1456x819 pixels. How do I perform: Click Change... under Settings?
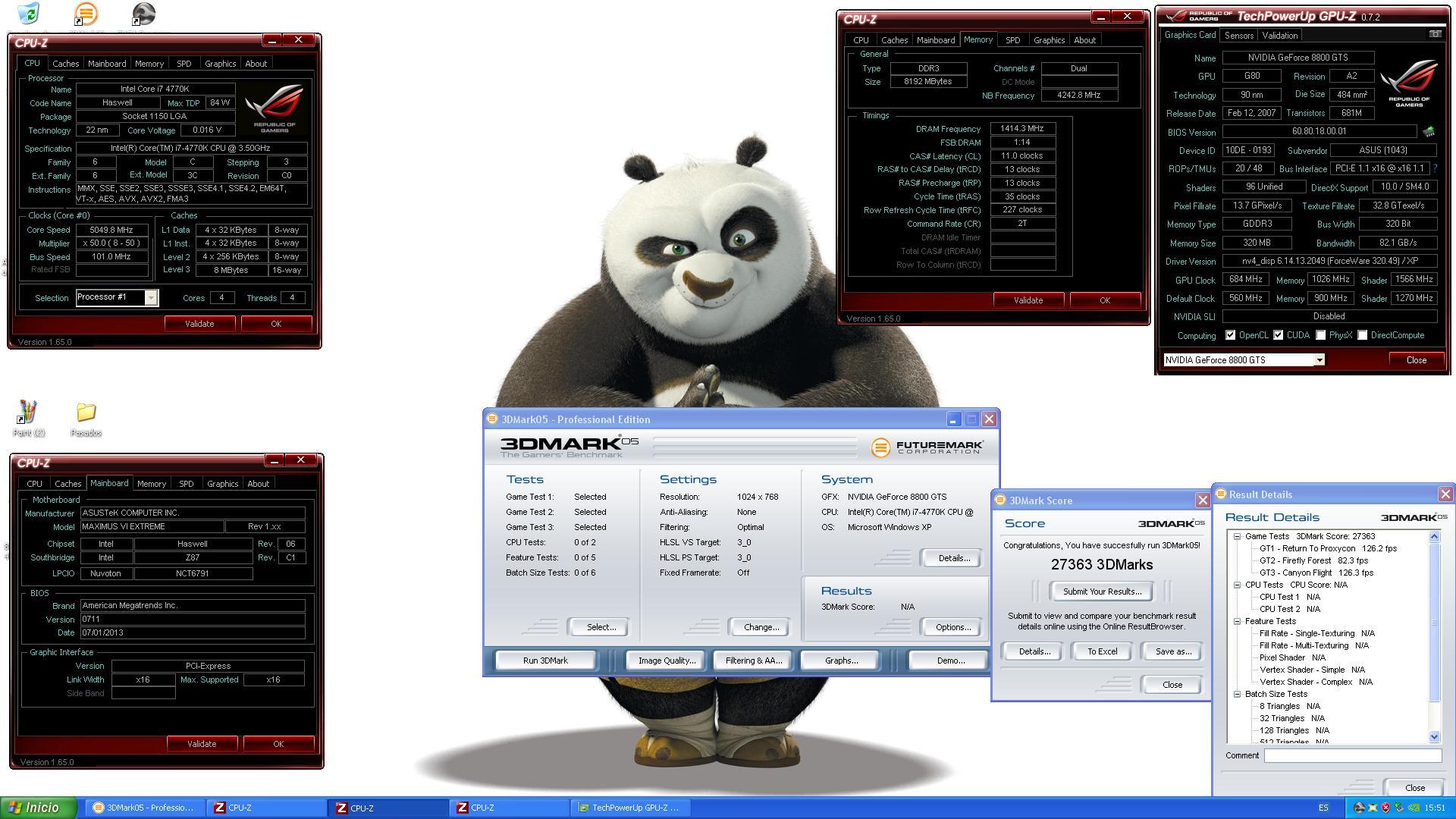[761, 627]
